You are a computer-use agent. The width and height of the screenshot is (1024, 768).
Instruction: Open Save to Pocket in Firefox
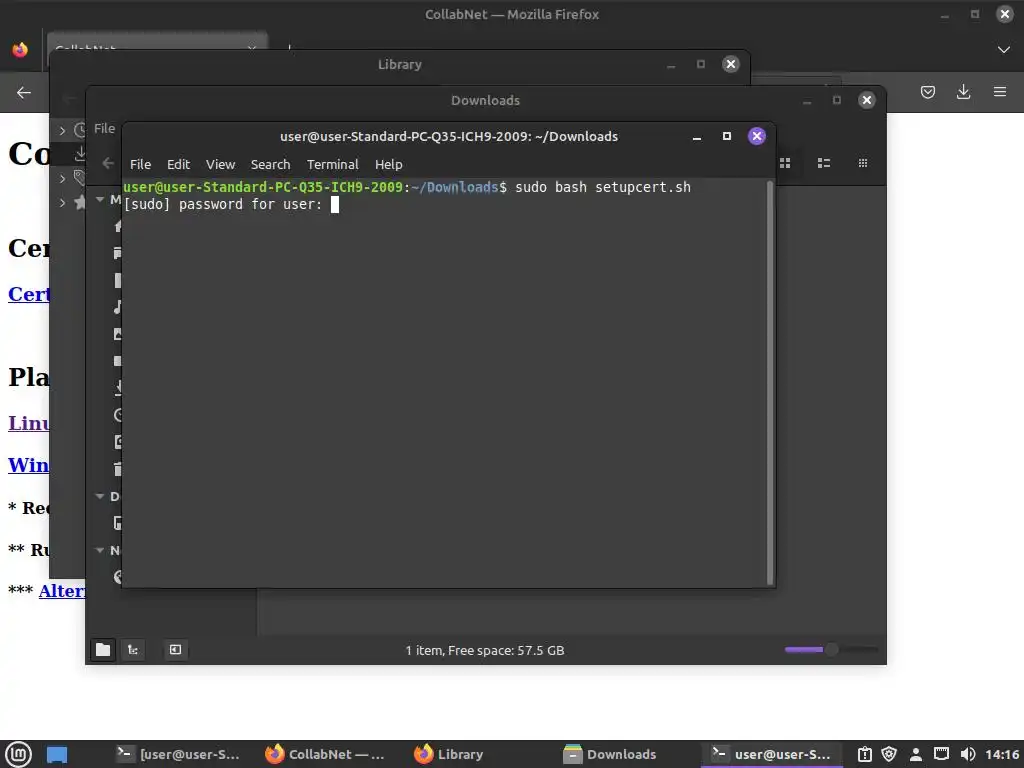click(x=927, y=92)
